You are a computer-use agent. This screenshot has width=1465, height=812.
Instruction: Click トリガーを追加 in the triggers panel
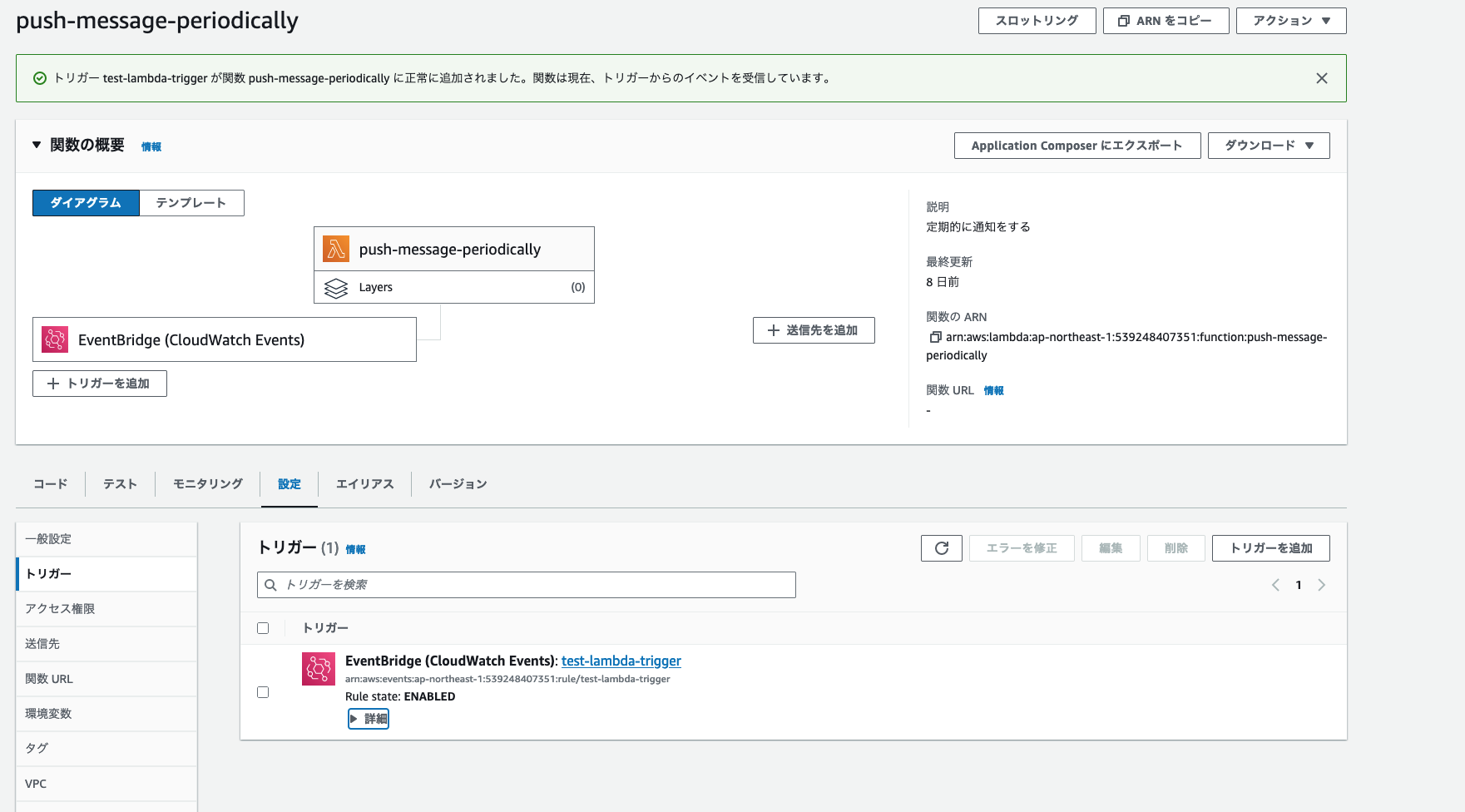coord(1271,548)
